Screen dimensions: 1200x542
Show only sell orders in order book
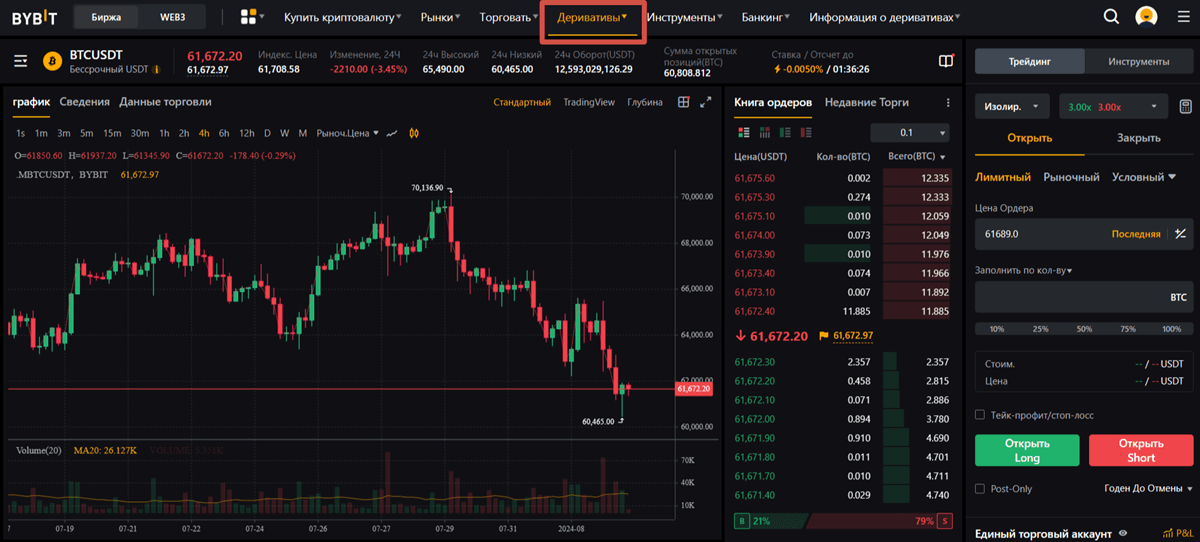806,132
